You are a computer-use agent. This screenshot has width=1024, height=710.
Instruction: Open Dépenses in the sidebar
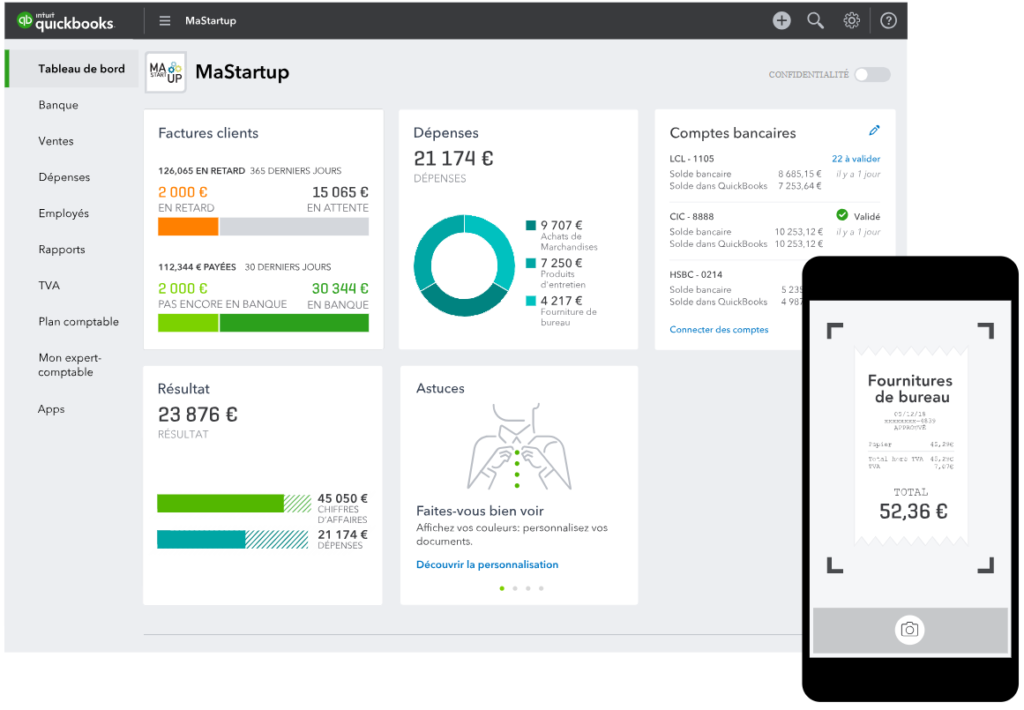pyautogui.click(x=64, y=177)
